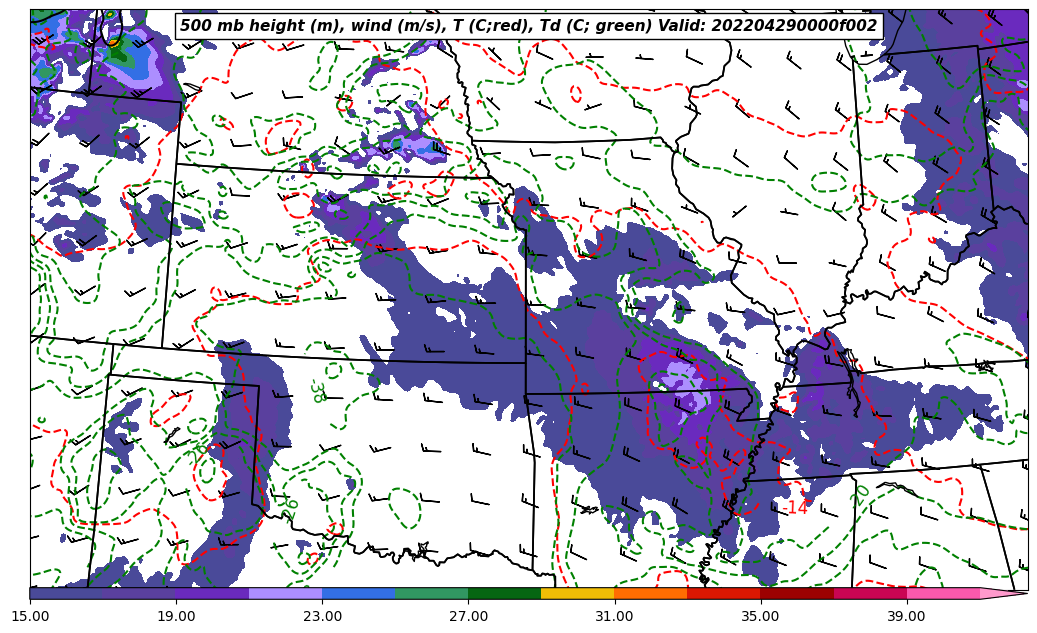Click the 15.00 colorbar tick label
This screenshot has width=1037, height=633.
(x=30, y=616)
